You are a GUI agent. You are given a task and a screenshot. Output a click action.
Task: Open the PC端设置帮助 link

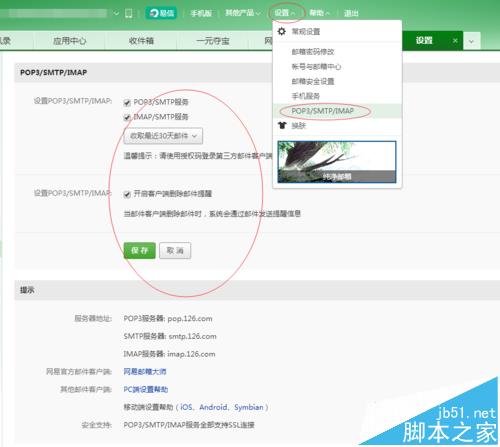click(146, 389)
